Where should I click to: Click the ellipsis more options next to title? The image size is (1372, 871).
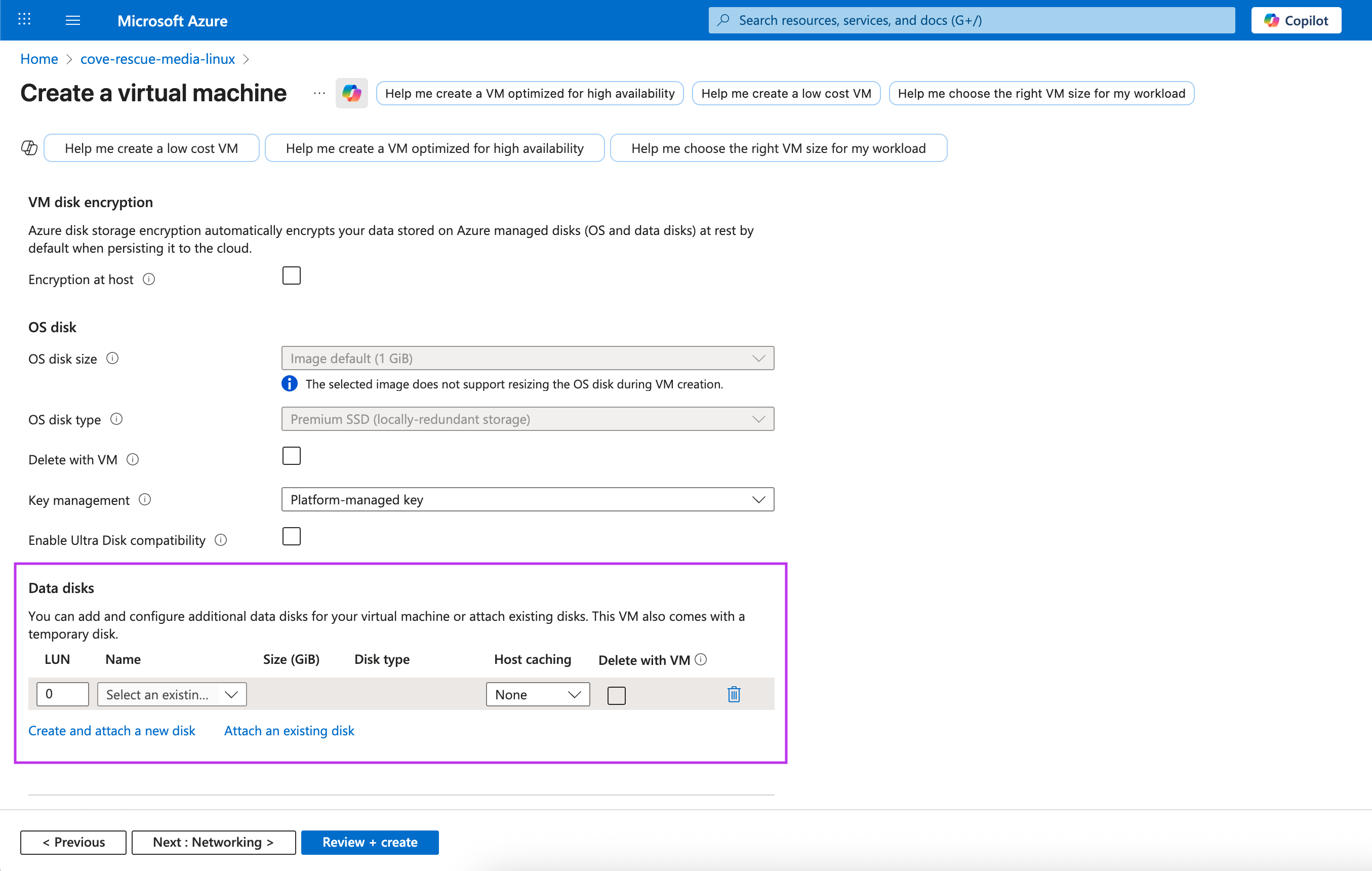pos(319,94)
